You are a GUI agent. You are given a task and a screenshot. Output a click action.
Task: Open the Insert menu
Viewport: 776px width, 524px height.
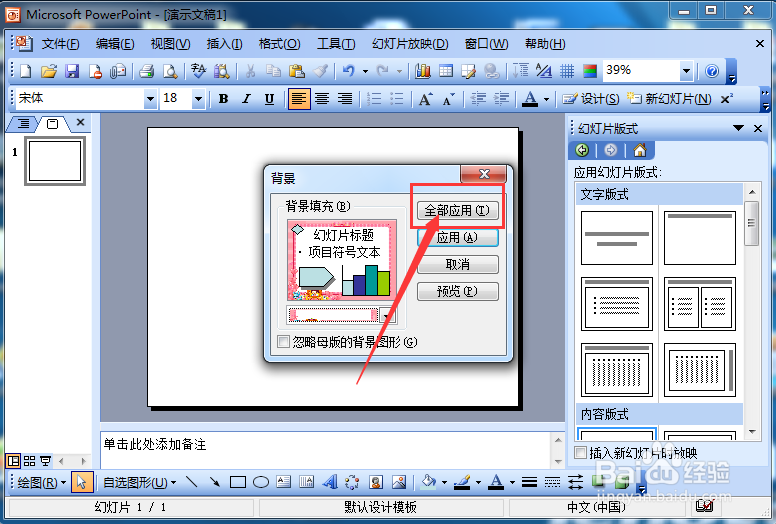point(224,44)
